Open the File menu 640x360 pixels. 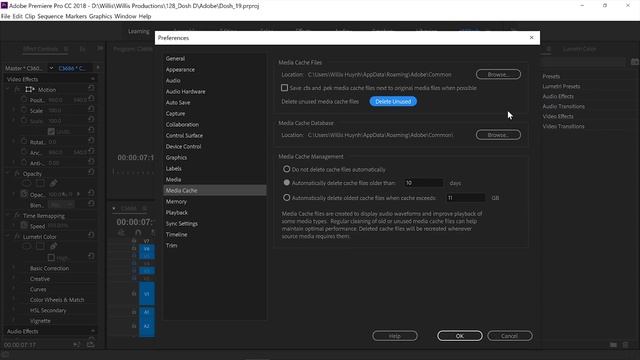point(5,16)
